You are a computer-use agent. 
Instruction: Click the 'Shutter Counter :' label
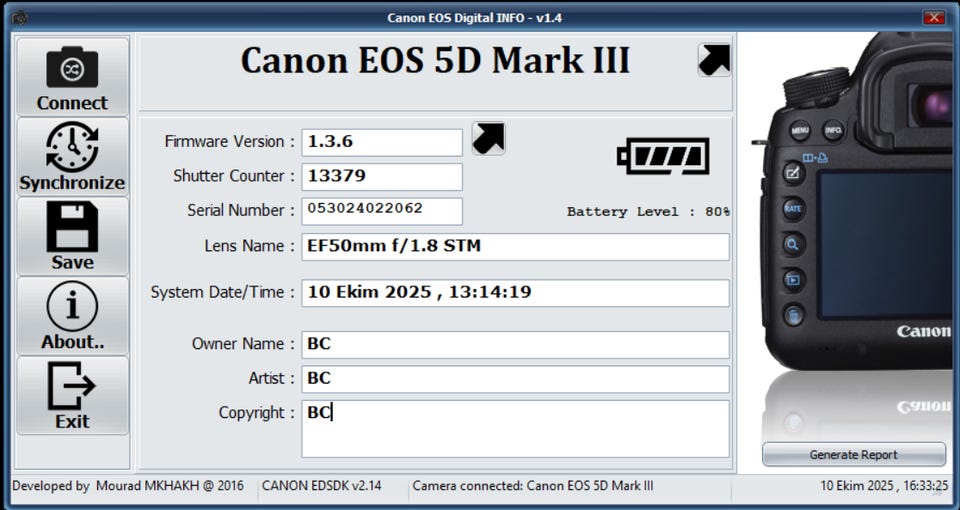click(x=234, y=176)
